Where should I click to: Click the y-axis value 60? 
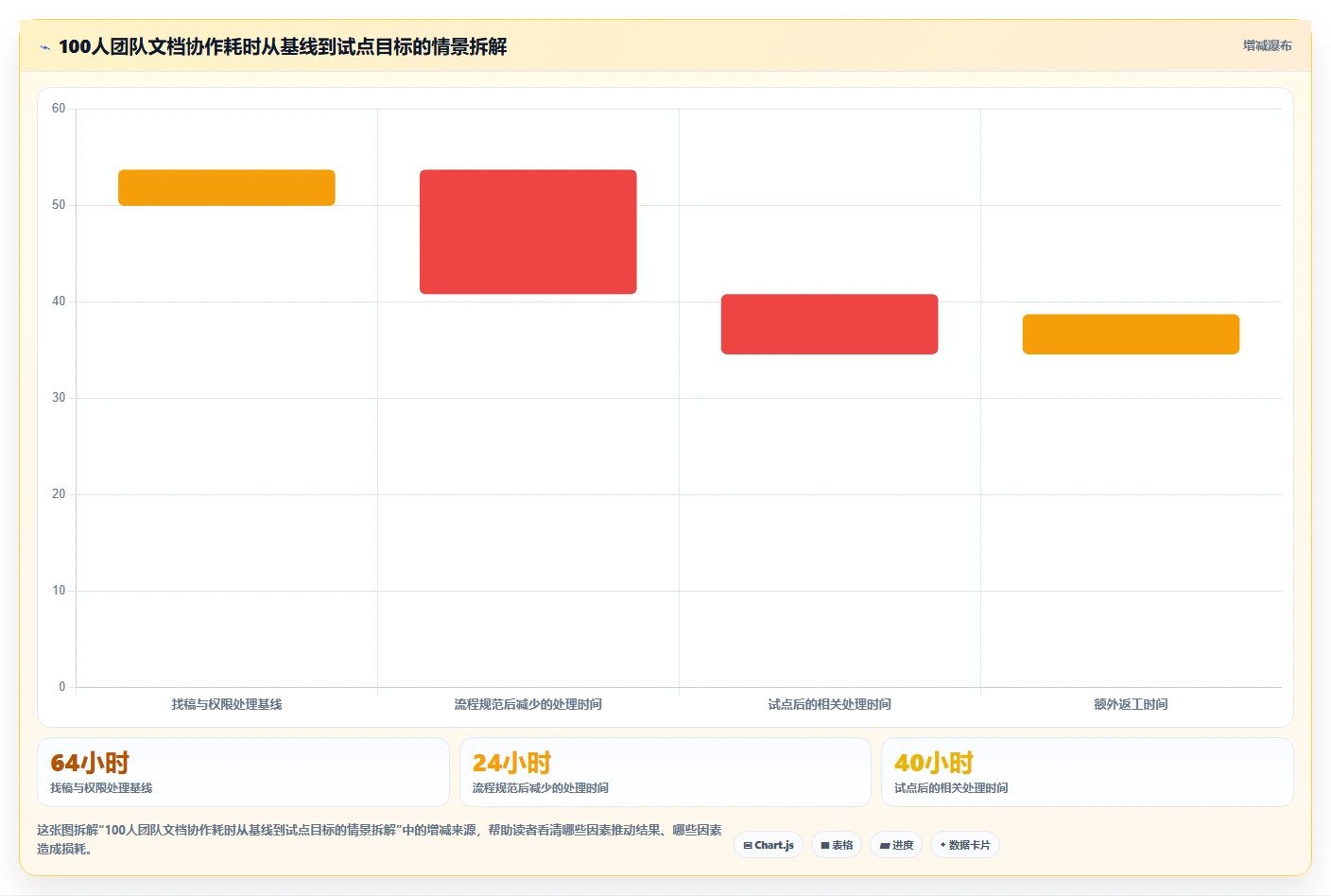coord(59,109)
